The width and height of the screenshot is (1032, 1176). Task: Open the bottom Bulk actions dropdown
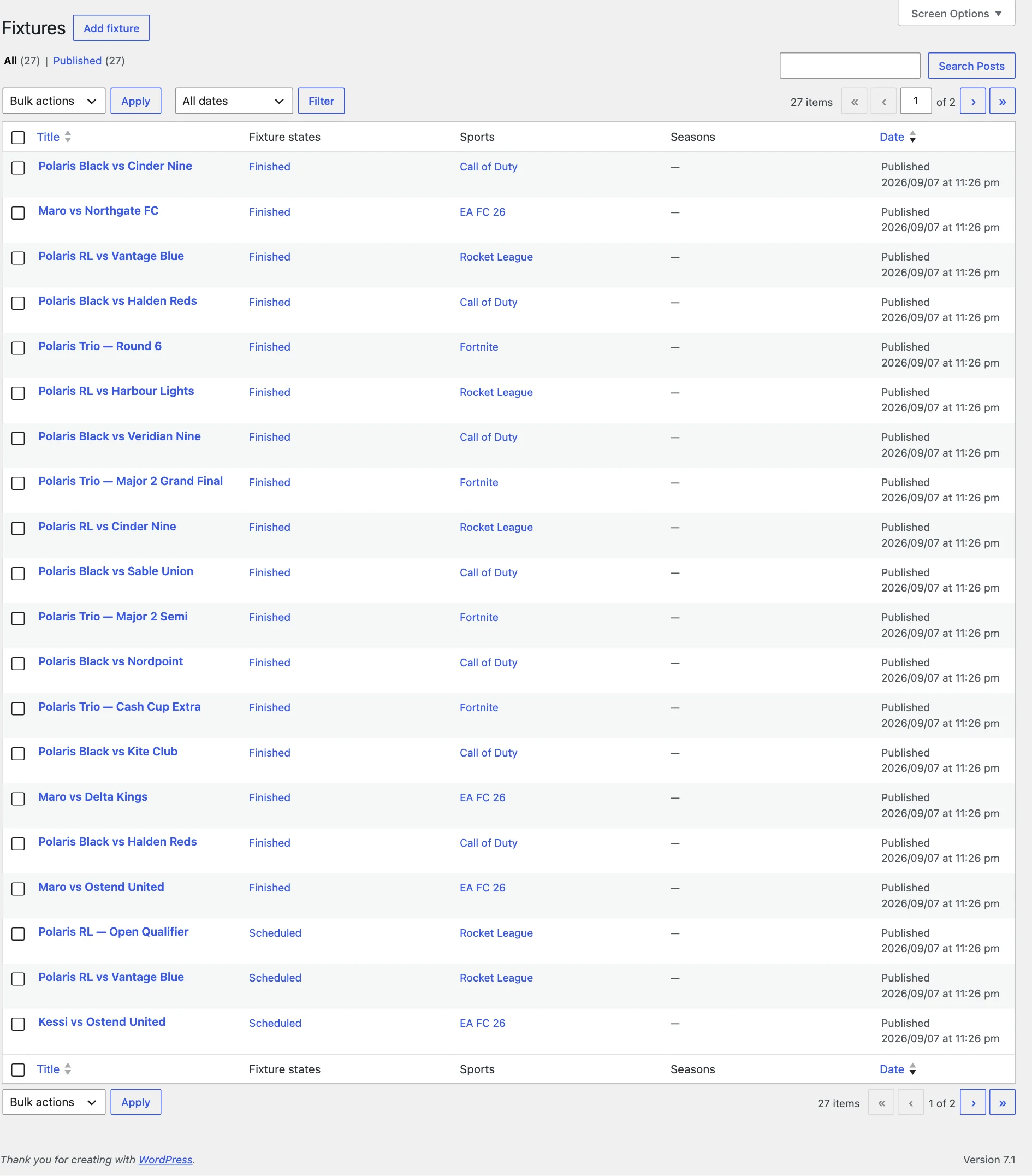click(x=54, y=1102)
